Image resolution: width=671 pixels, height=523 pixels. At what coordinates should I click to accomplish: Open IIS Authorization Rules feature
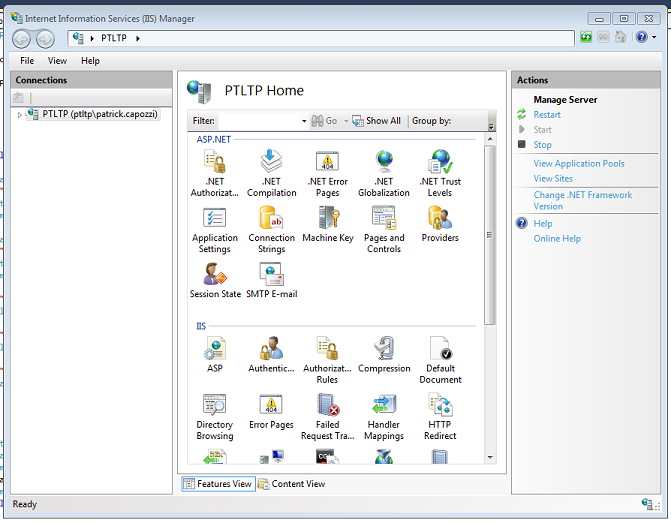(x=327, y=360)
